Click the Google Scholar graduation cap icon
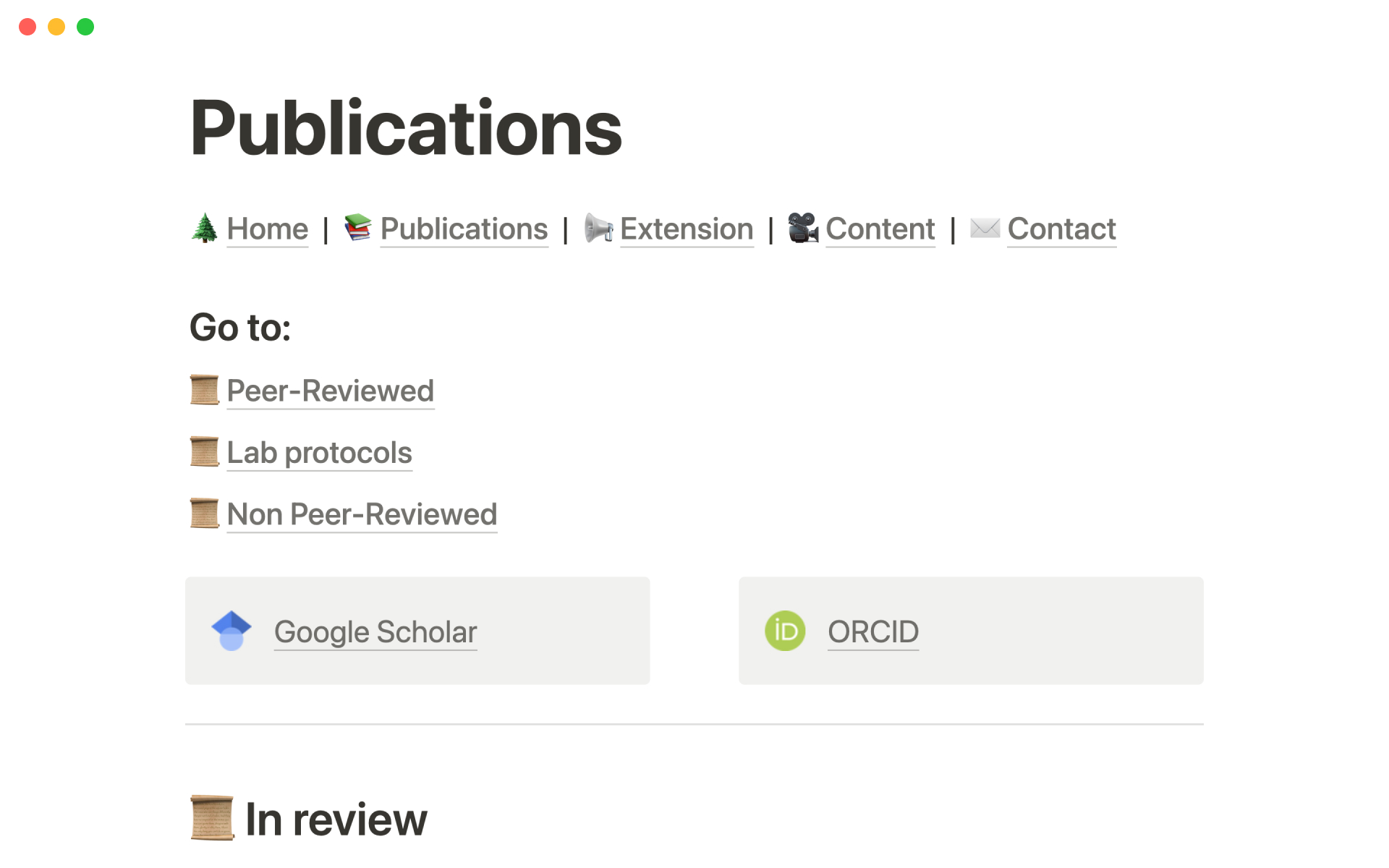 point(231,631)
